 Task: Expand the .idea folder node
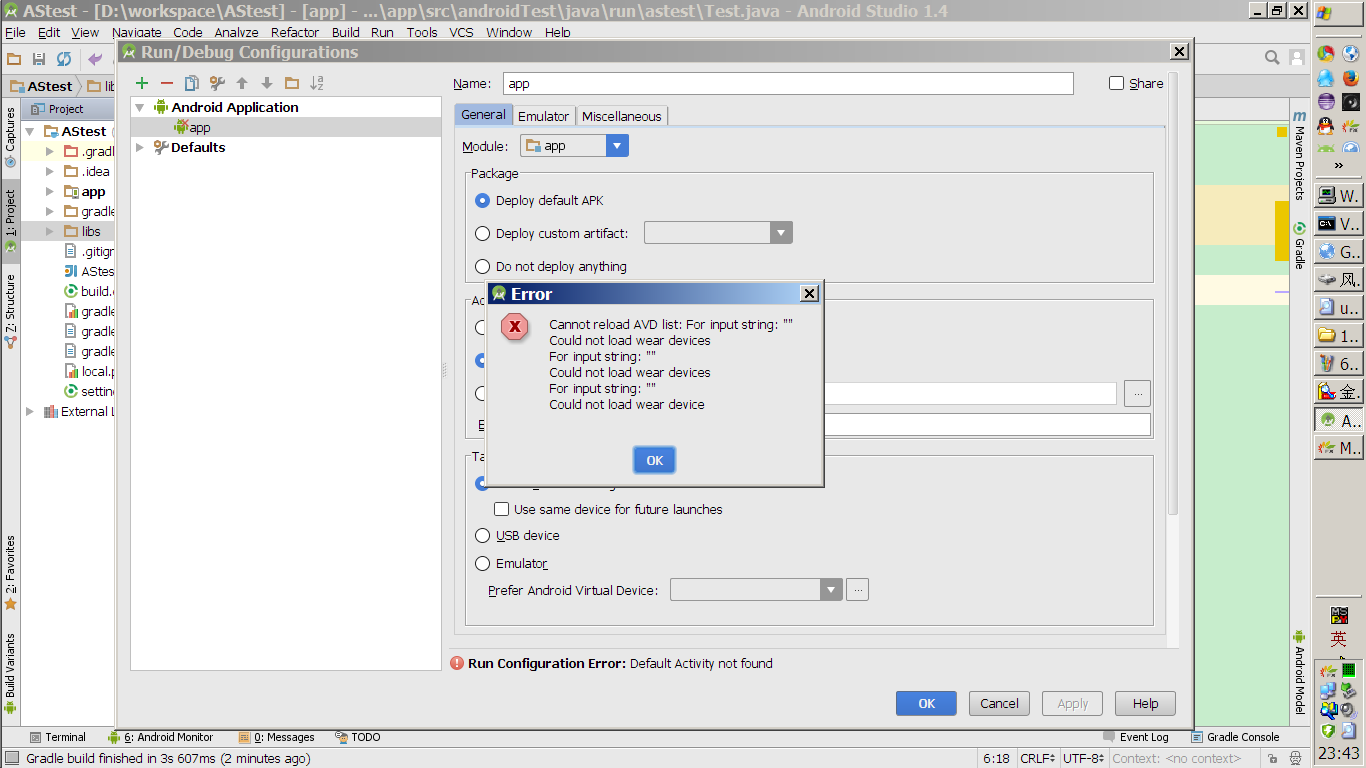[50, 171]
